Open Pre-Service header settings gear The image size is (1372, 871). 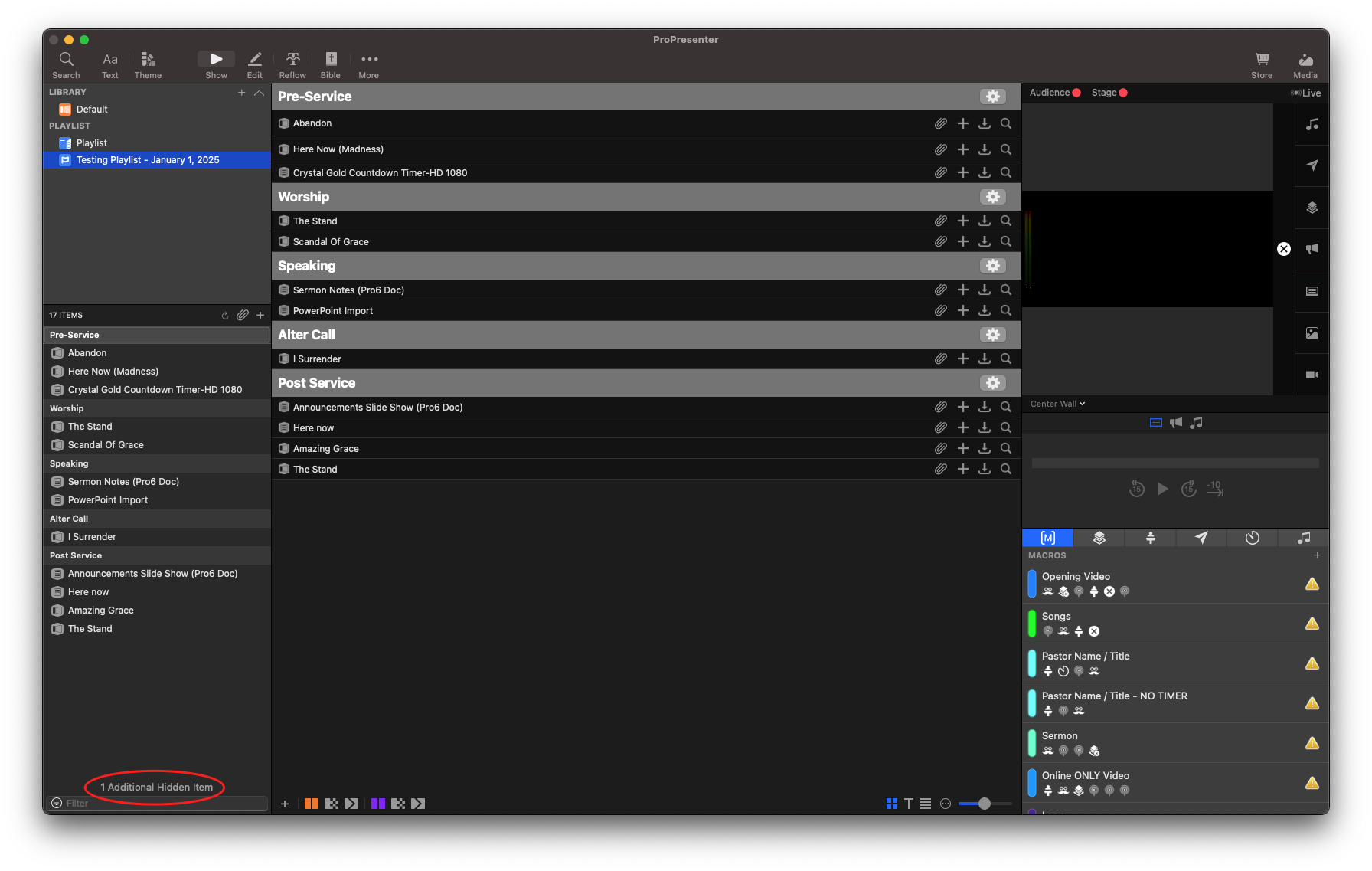click(x=993, y=97)
